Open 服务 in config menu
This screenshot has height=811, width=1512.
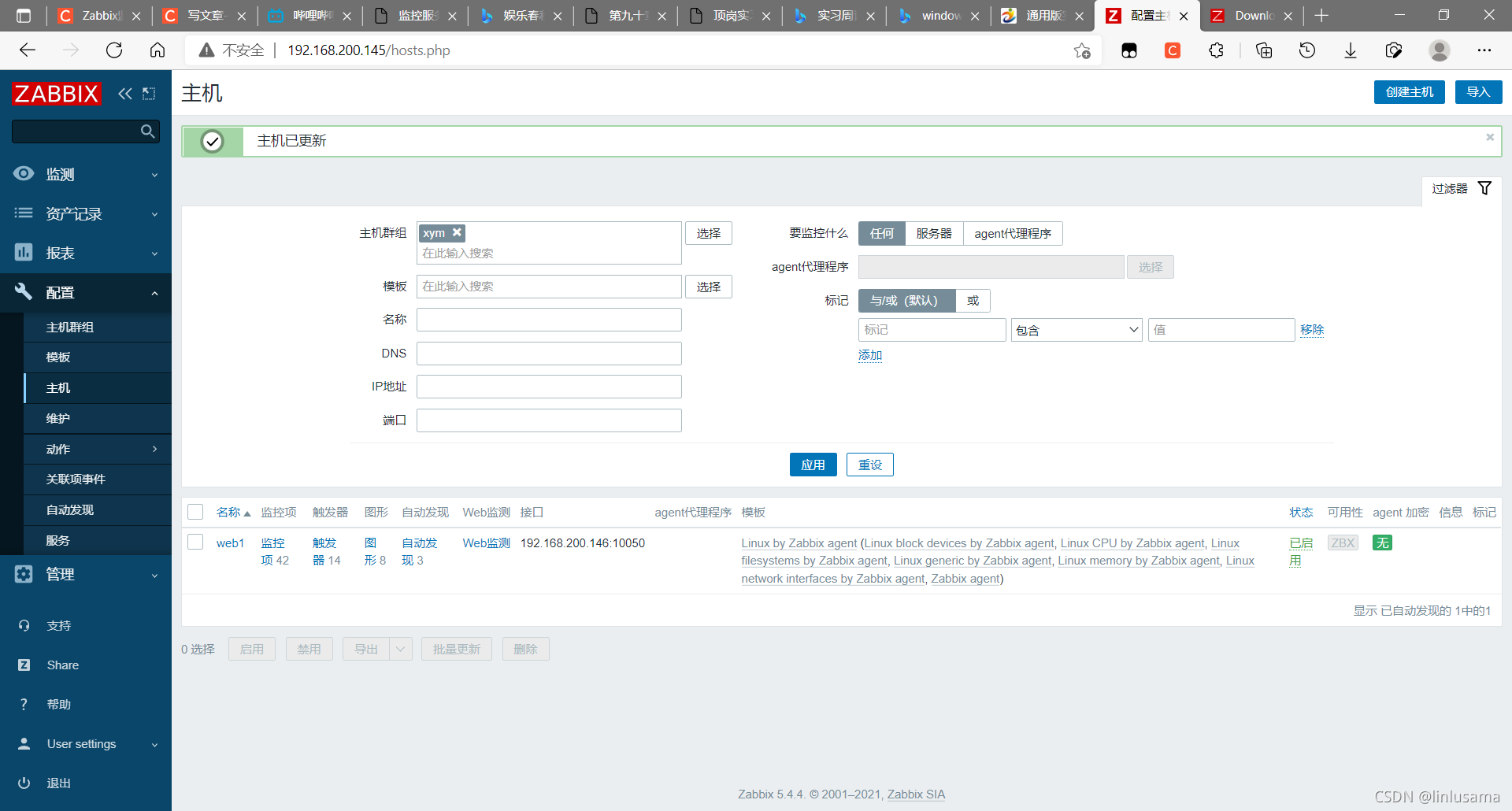98,541
